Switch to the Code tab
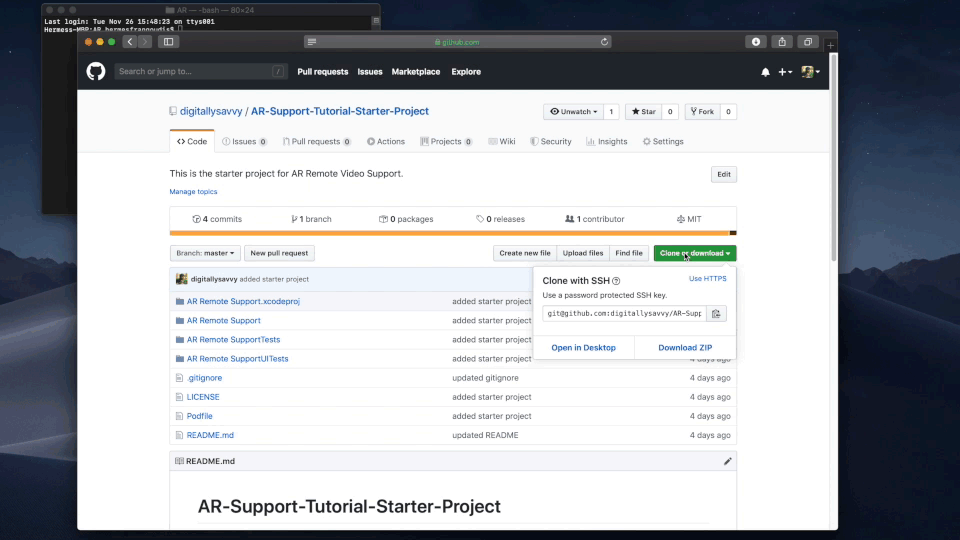Viewport: 960px width, 540px height. [192, 141]
